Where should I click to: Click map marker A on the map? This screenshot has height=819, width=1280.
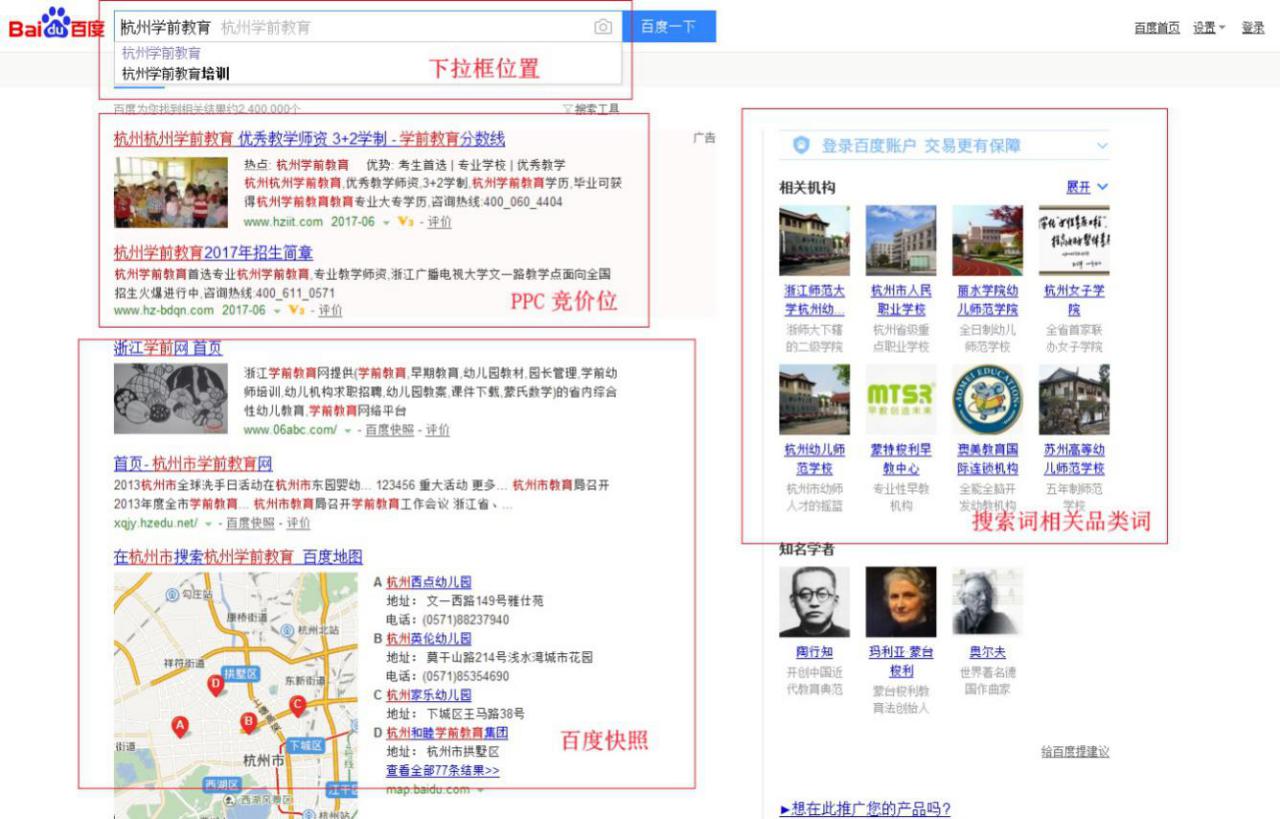pos(180,725)
